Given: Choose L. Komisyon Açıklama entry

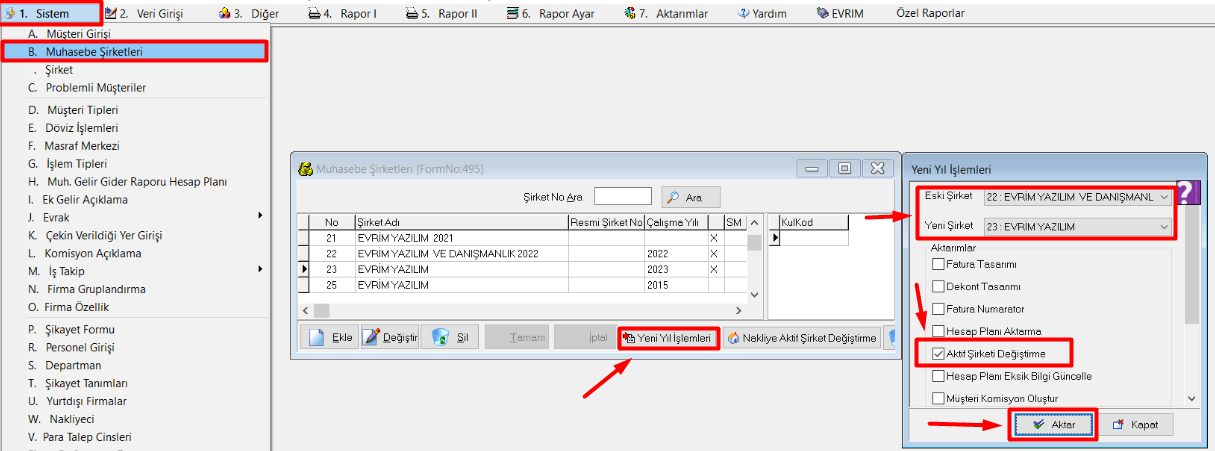Looking at the screenshot, I should pos(135,253).
